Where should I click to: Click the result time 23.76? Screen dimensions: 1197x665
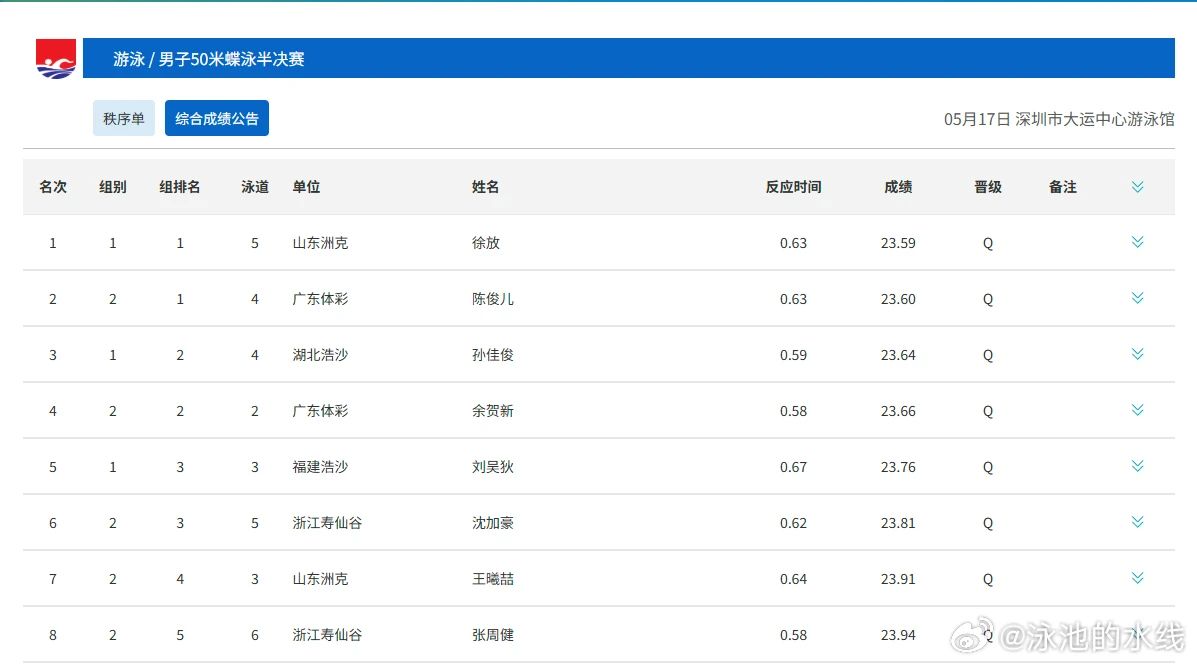tap(899, 467)
